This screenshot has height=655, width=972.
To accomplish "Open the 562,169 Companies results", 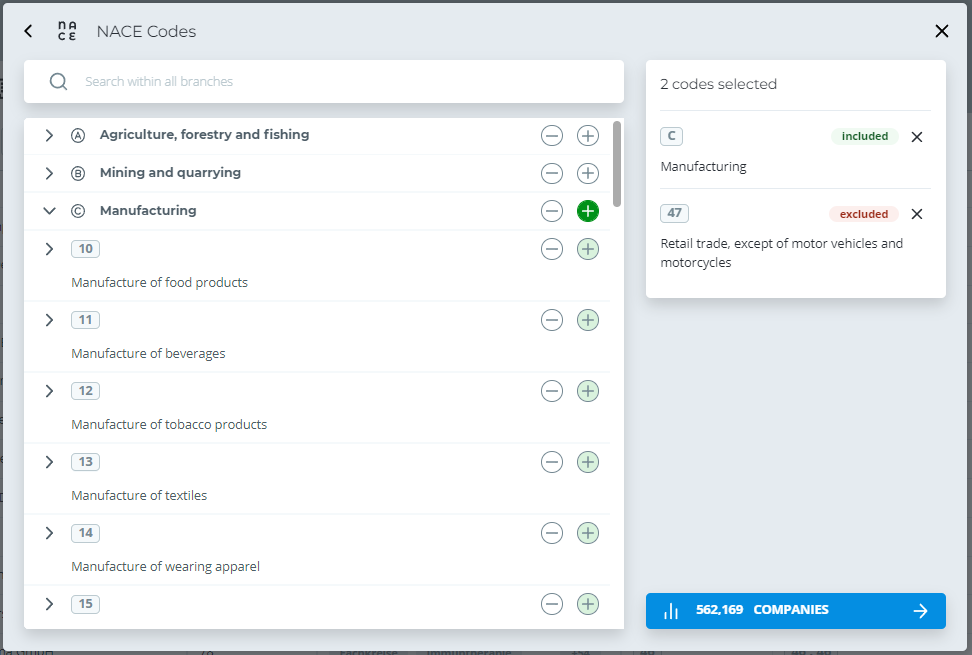I will [795, 611].
